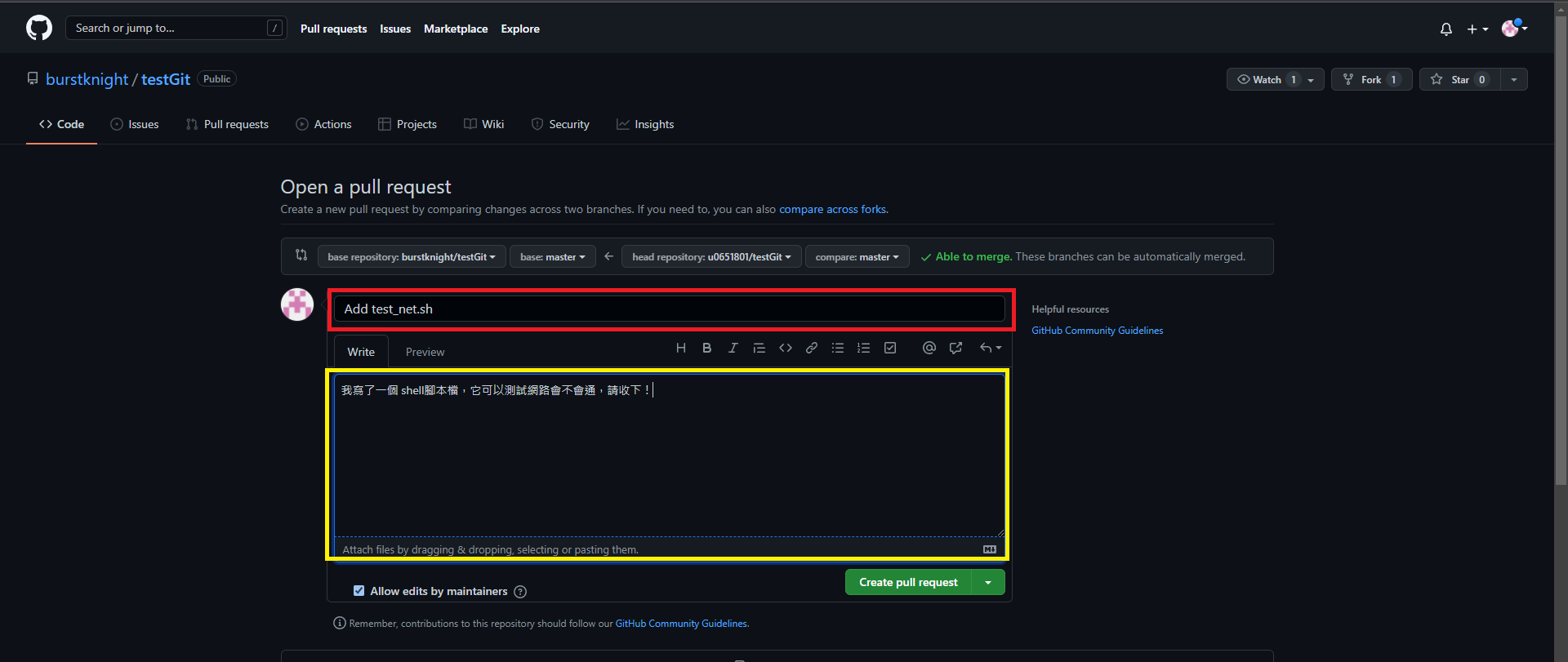Screen dimensions: 1568x662
Task: Open the base repository dropdown
Action: pyautogui.click(x=412, y=256)
